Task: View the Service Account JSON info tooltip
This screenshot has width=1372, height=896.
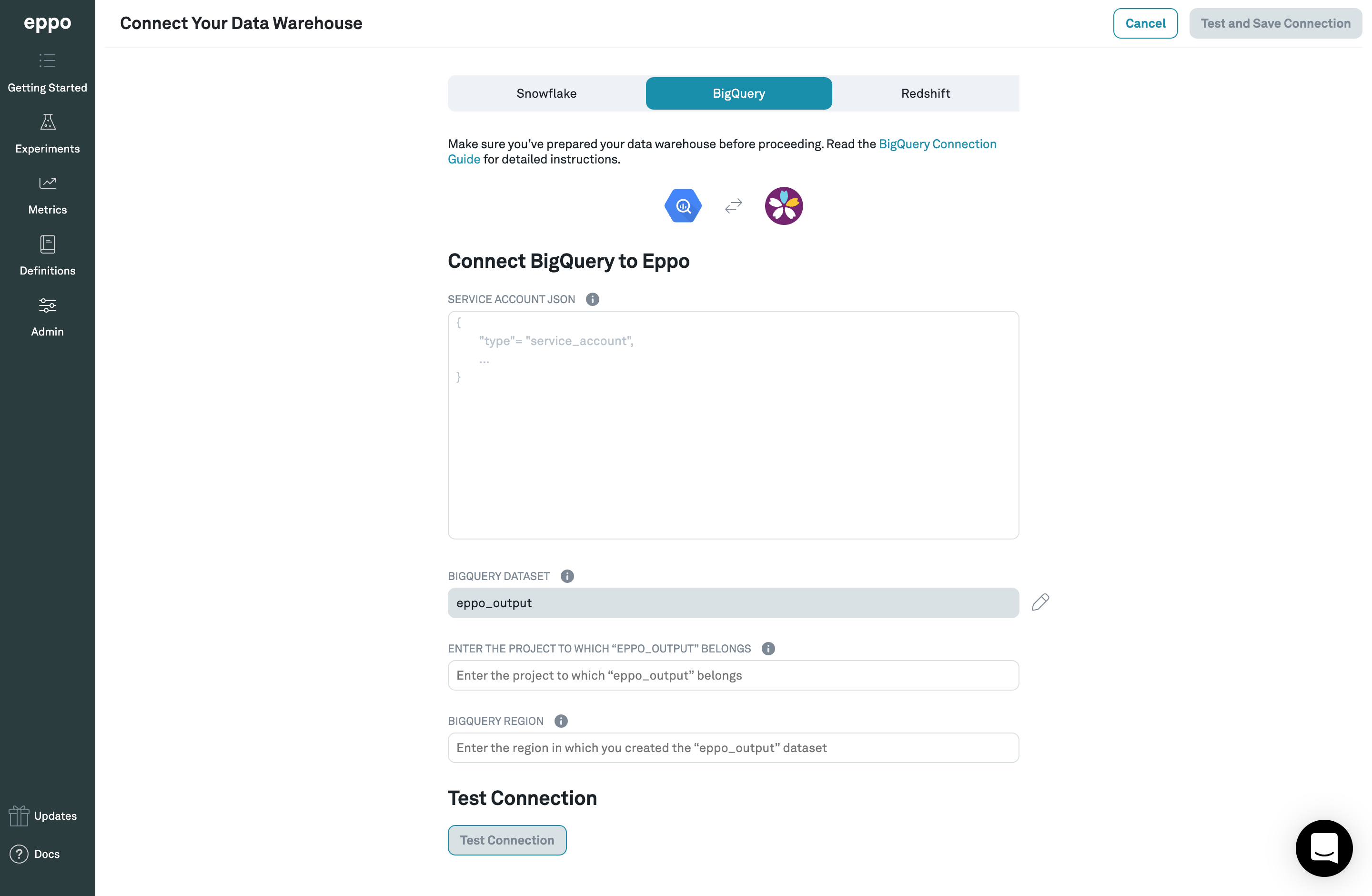Action: [592, 299]
